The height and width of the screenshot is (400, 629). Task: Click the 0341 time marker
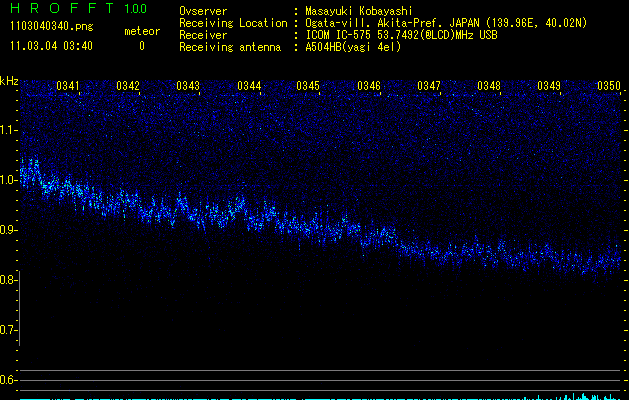click(69, 87)
